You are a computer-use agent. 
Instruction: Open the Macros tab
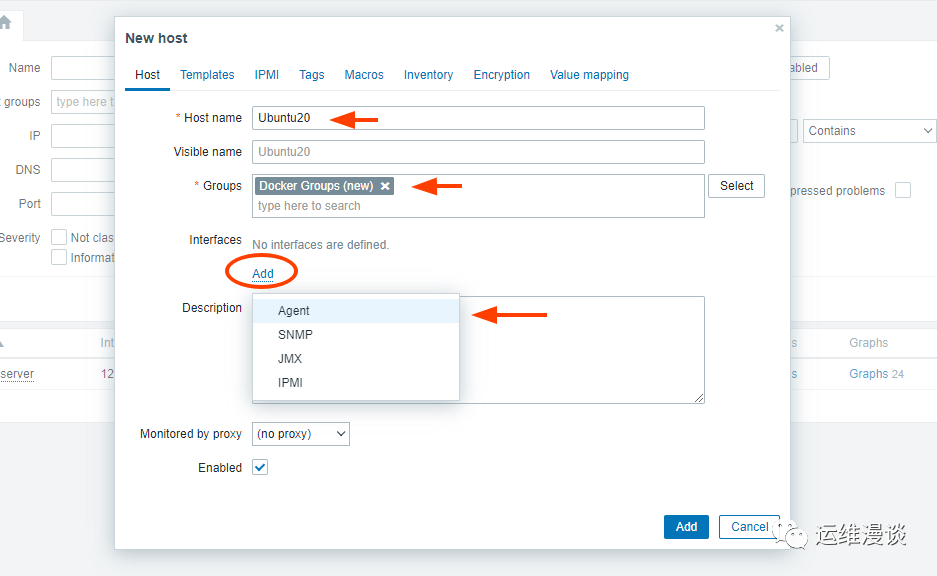coord(364,75)
